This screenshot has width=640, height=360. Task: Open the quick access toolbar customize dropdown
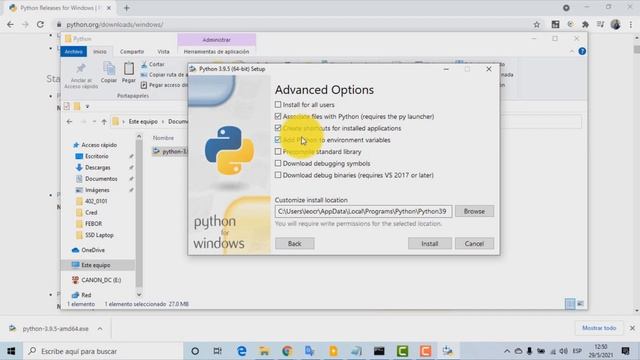click(x=87, y=107)
